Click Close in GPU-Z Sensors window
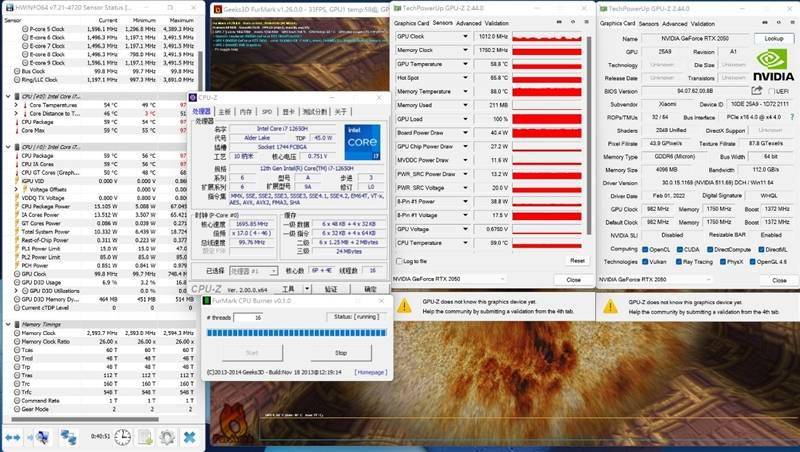800x452 pixels. point(573,280)
